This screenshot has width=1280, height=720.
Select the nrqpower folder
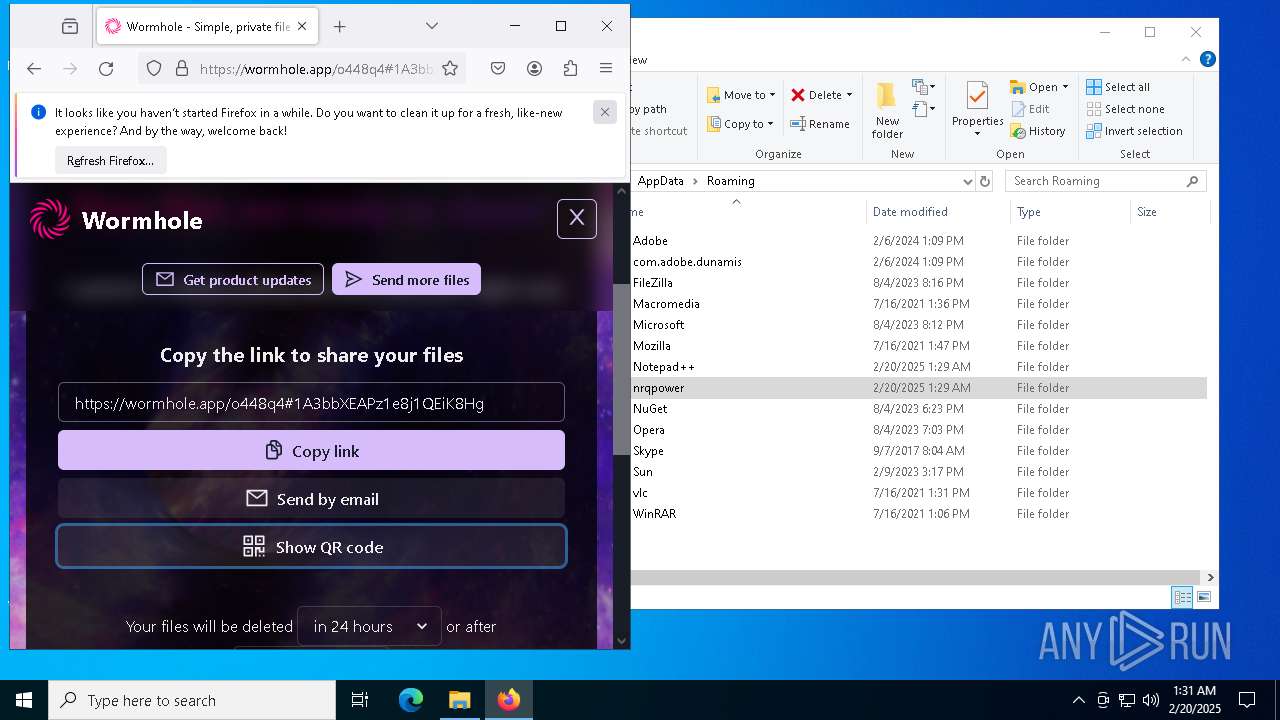pos(919,388)
